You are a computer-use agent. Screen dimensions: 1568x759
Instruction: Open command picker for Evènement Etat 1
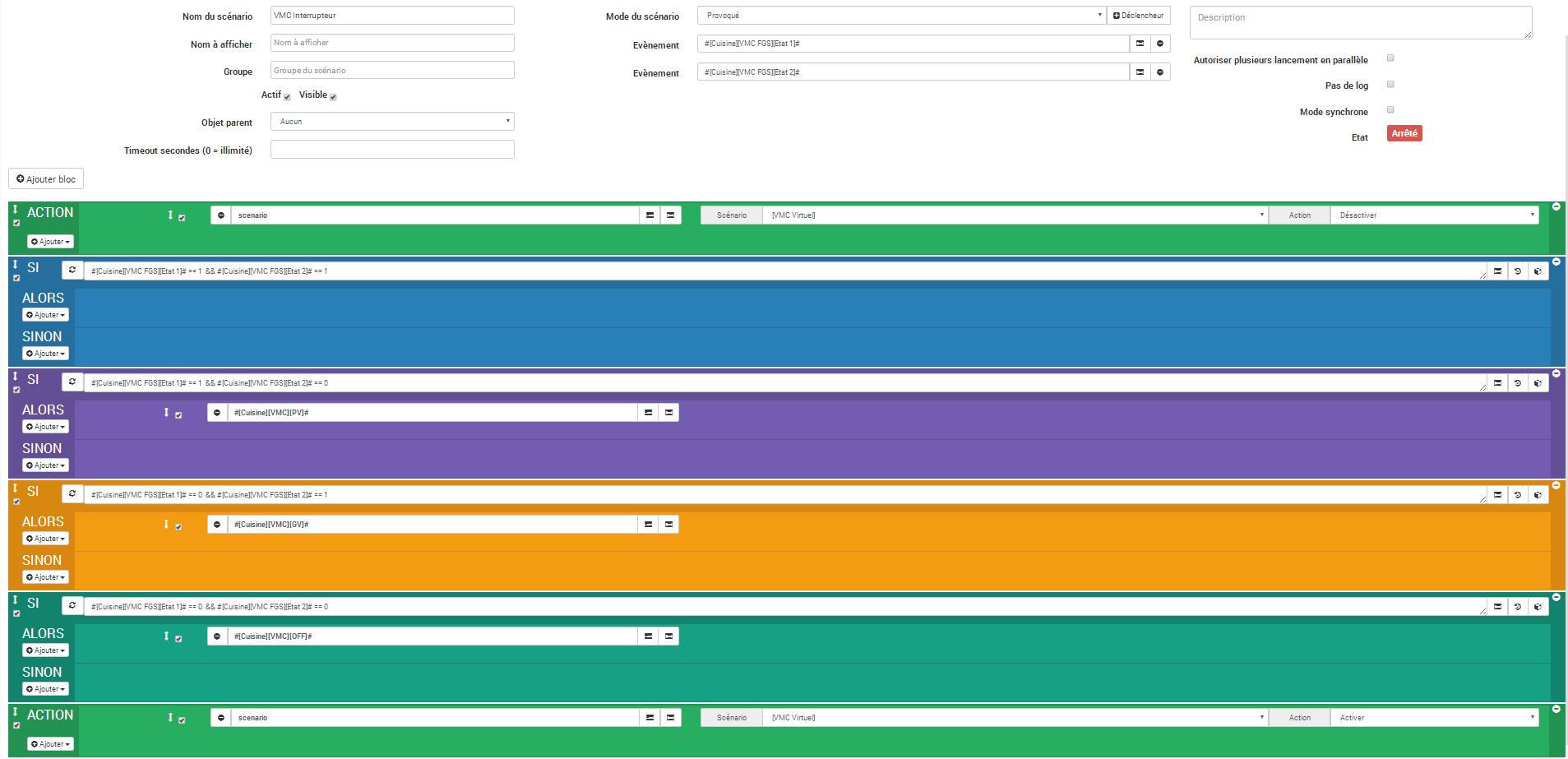pos(1140,44)
